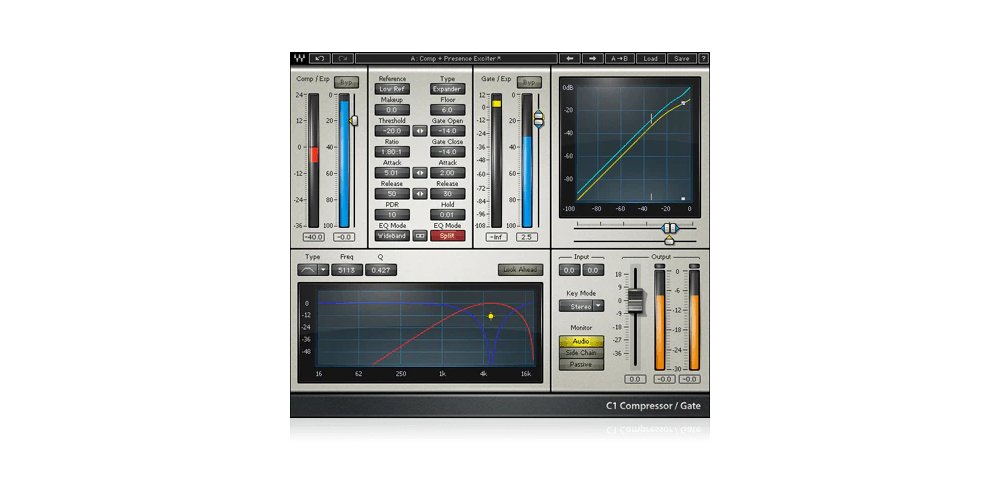Click the Save button
This screenshot has height=500, width=1000.
tap(682, 59)
